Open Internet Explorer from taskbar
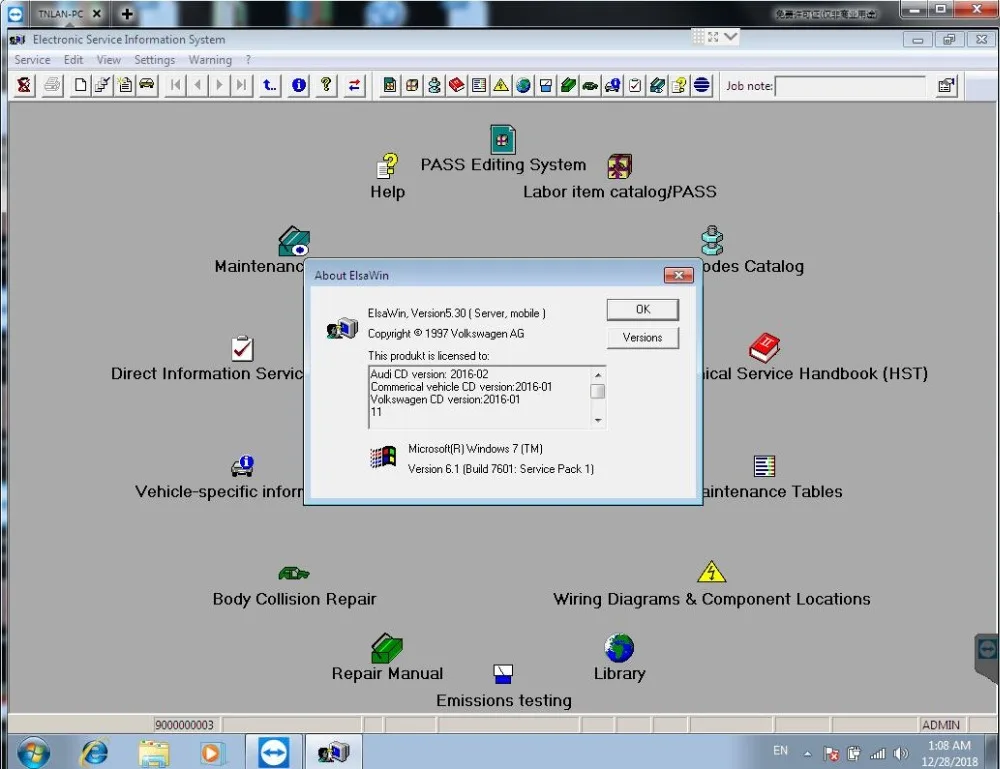This screenshot has width=1000, height=769. (94, 753)
